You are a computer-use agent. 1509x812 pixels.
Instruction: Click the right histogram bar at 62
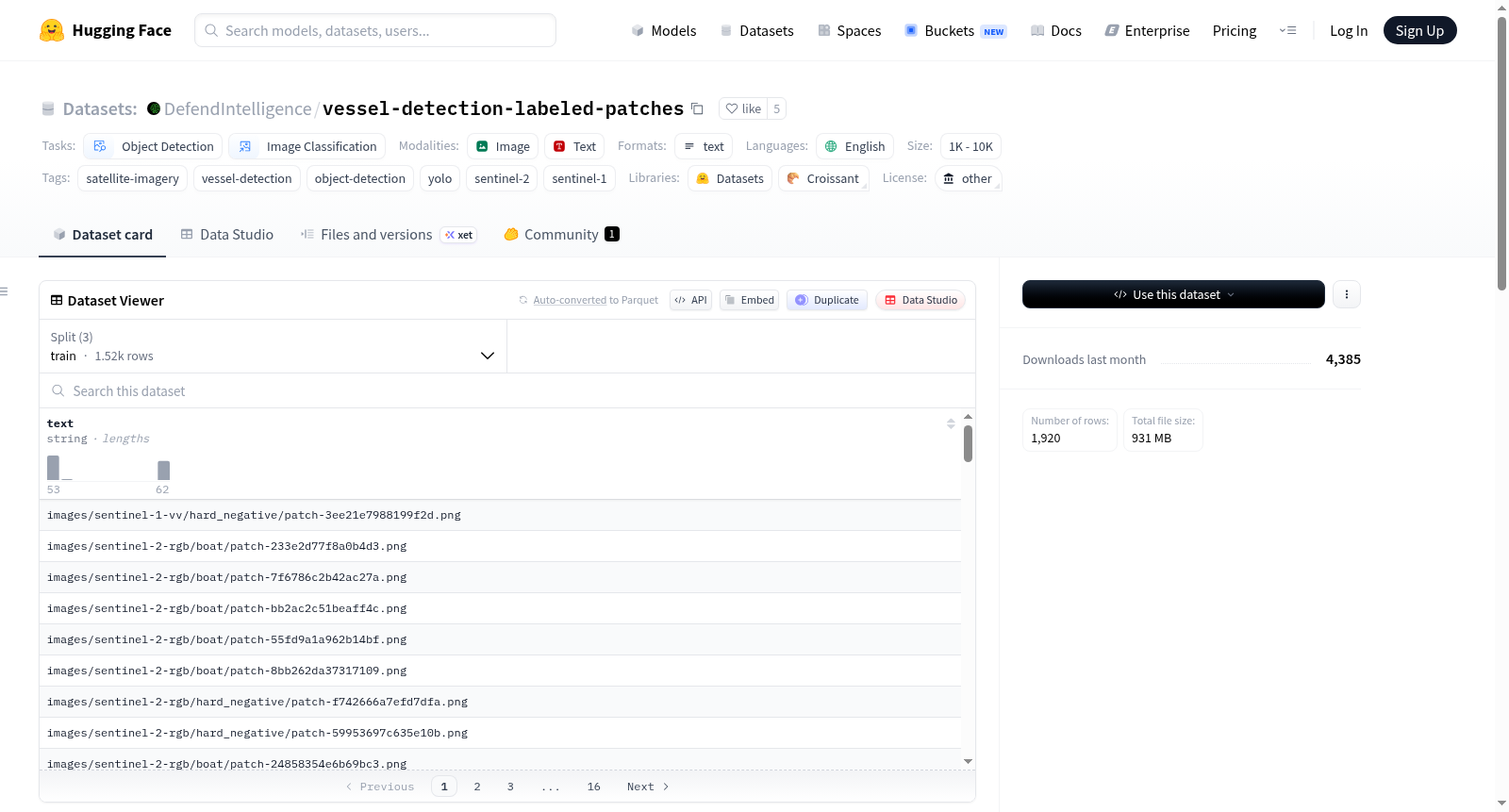(163, 471)
